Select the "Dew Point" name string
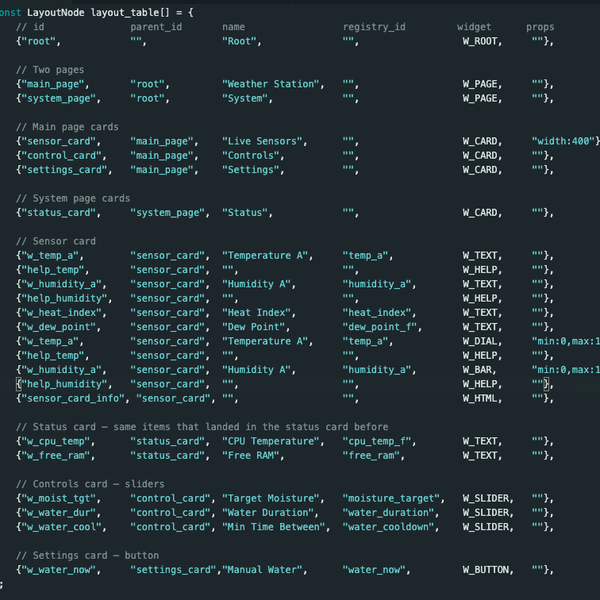Screen dimensions: 600x600 (253, 327)
